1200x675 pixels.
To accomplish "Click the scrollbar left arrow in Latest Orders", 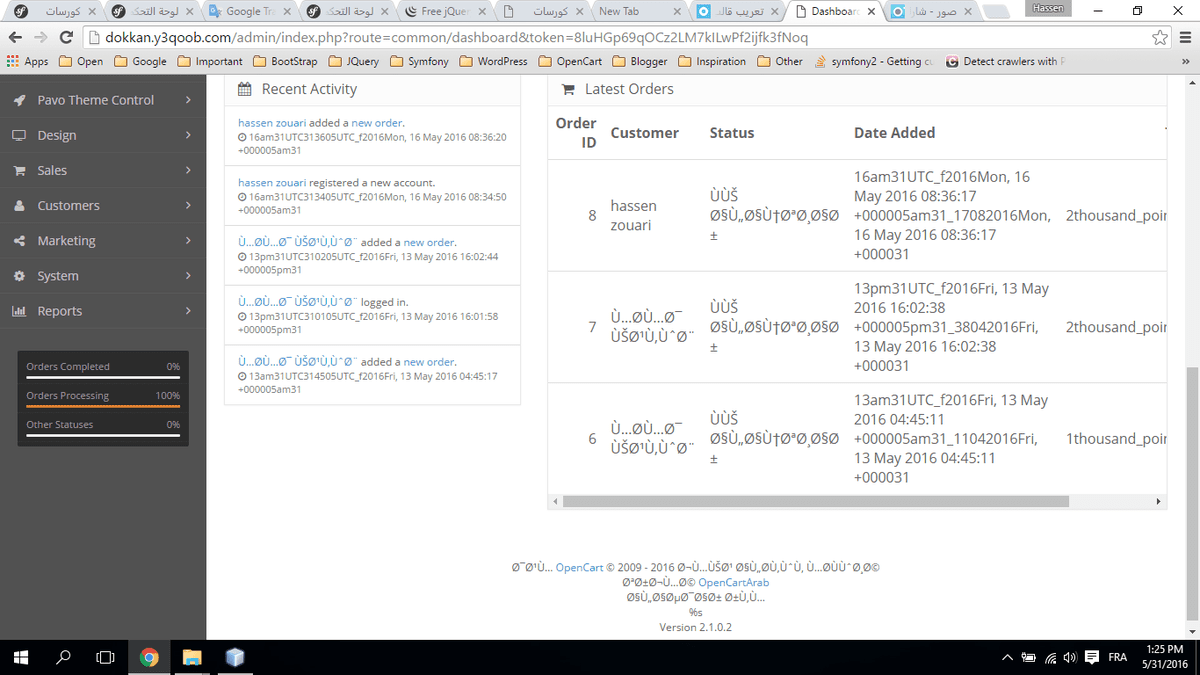I will coord(555,501).
